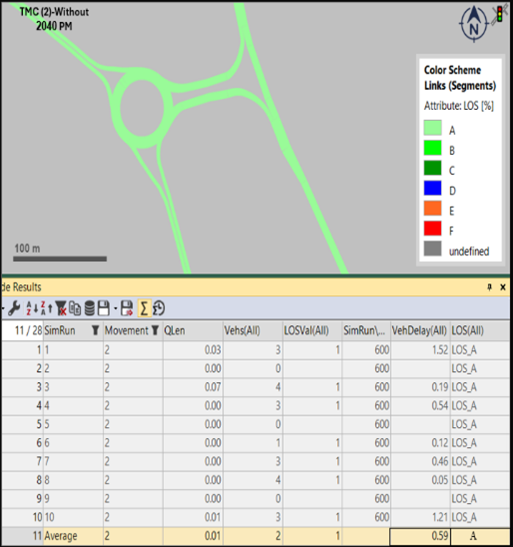Viewport: 513px width, 547px height.
Task: Click the bright green LOS B swatch
Action: coord(432,148)
